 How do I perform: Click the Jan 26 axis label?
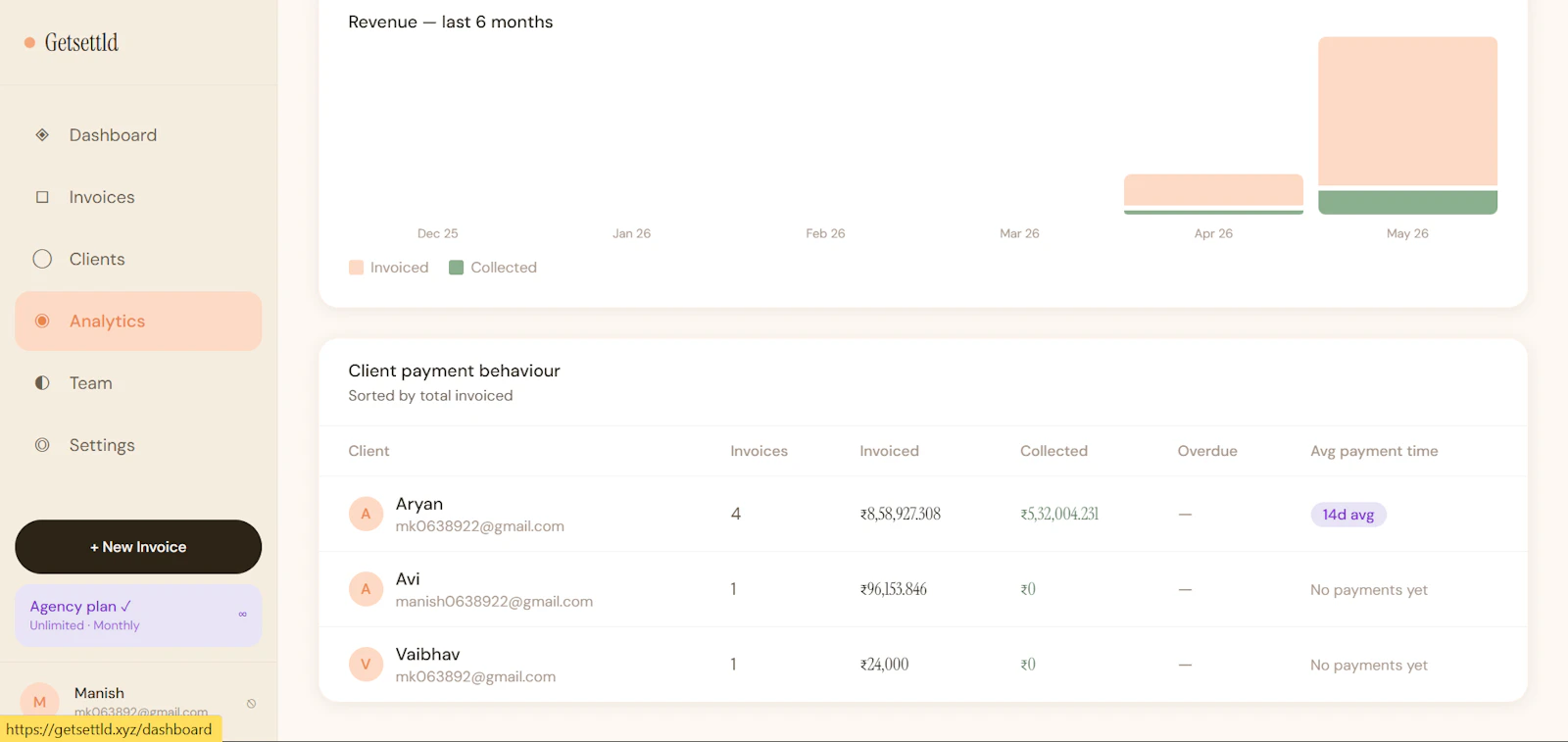pos(631,233)
